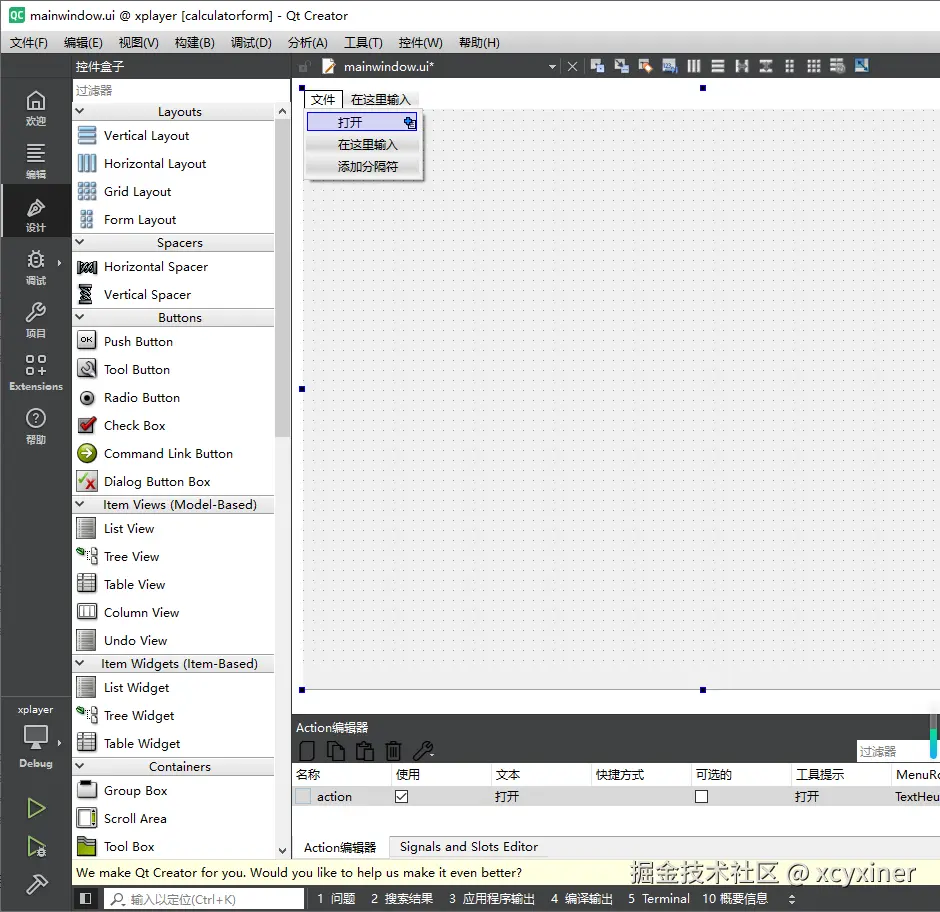Open the Debug mode bug icon

click(35, 267)
